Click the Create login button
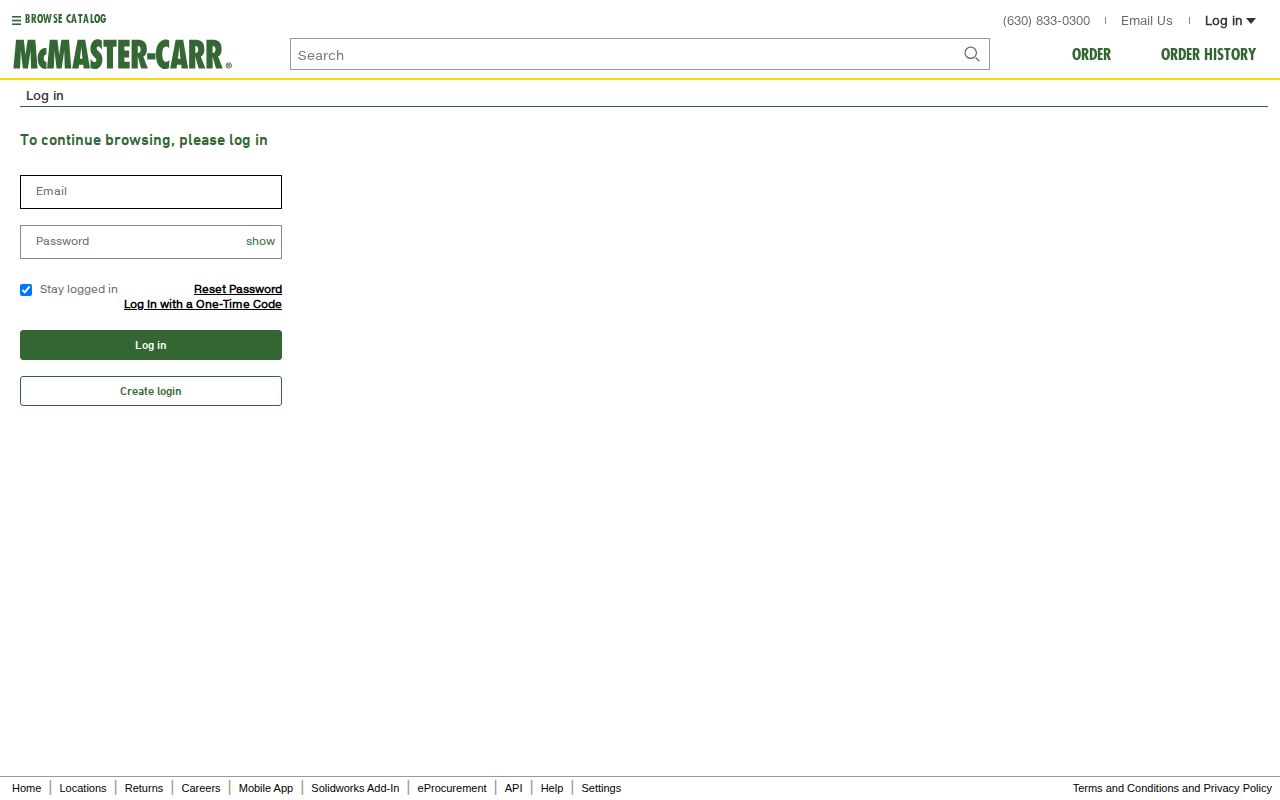The width and height of the screenshot is (1280, 800). point(150,391)
